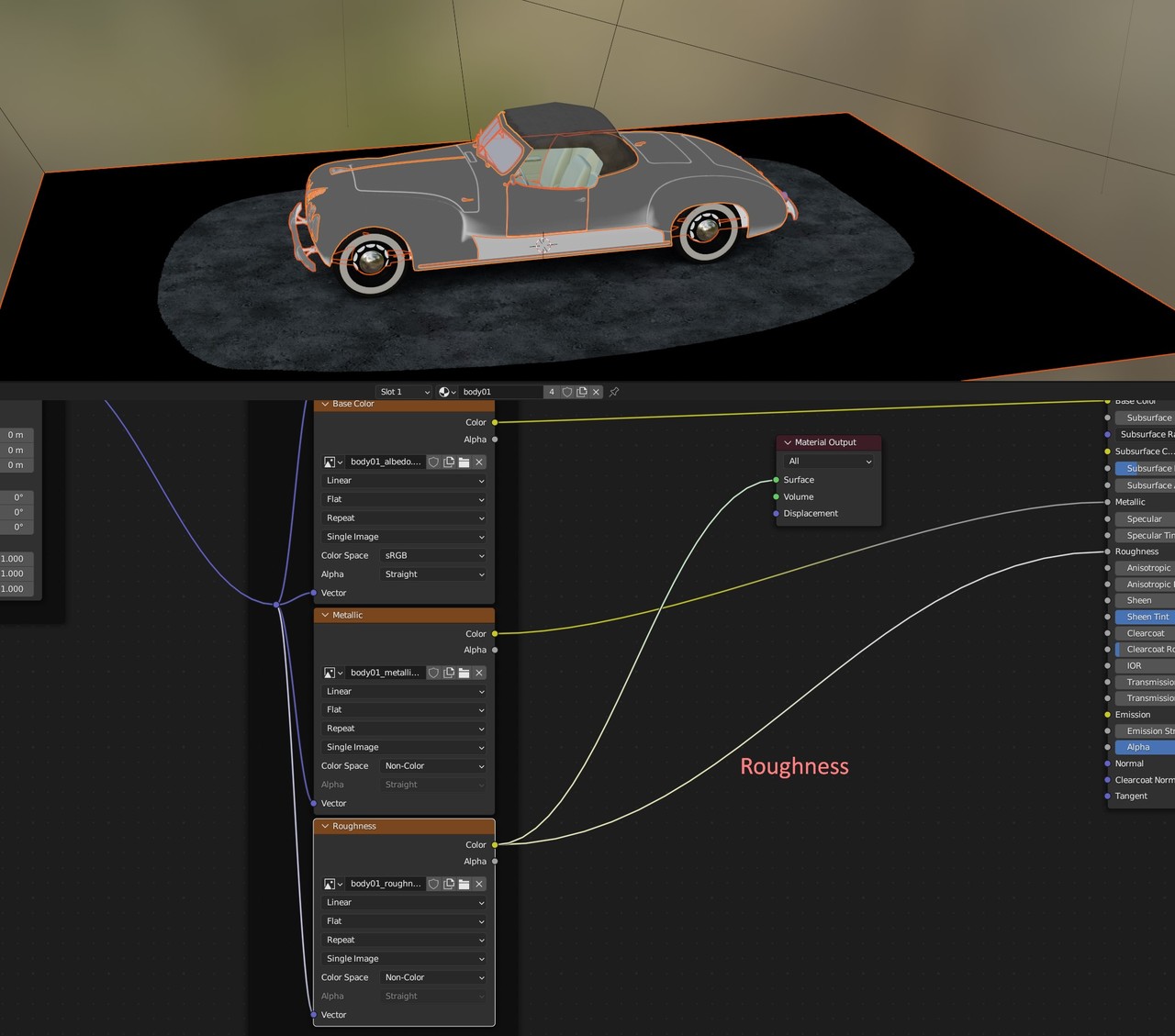The width and height of the screenshot is (1175, 1036).
Task: Open Linear interpolation dropdown in Metallic node
Action: [404, 692]
